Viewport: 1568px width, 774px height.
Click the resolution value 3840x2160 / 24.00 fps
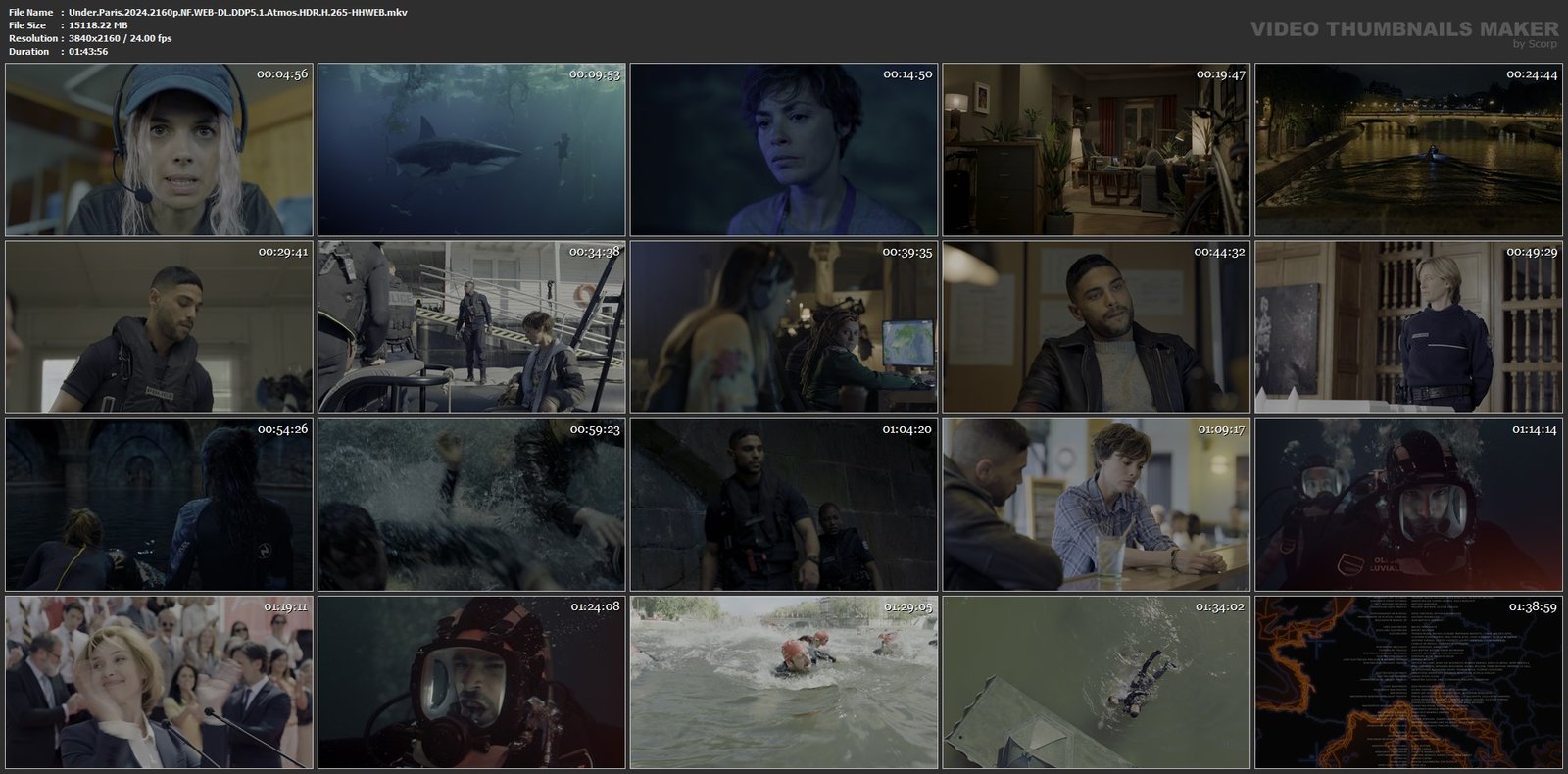121,38
